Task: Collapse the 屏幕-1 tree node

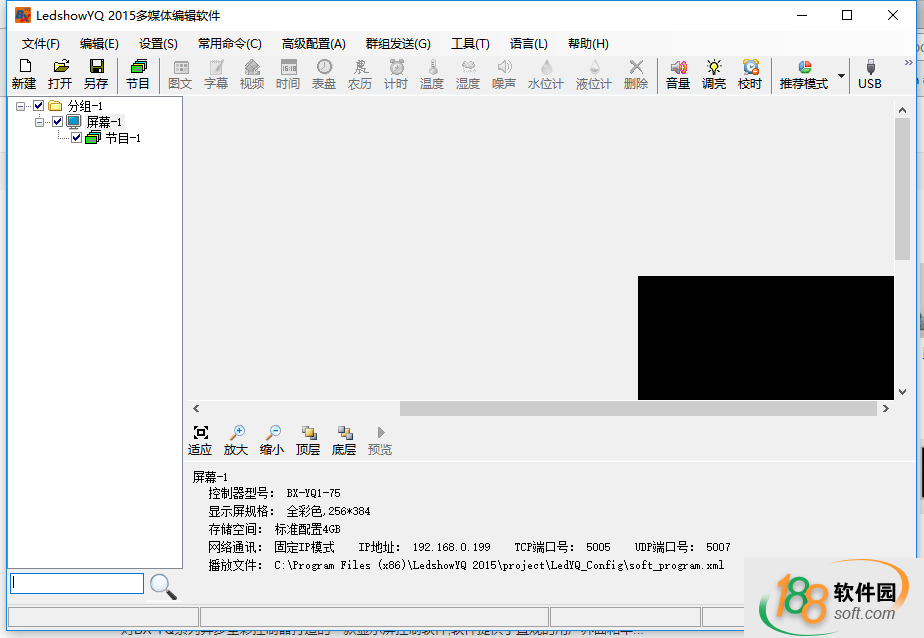Action: (40, 122)
